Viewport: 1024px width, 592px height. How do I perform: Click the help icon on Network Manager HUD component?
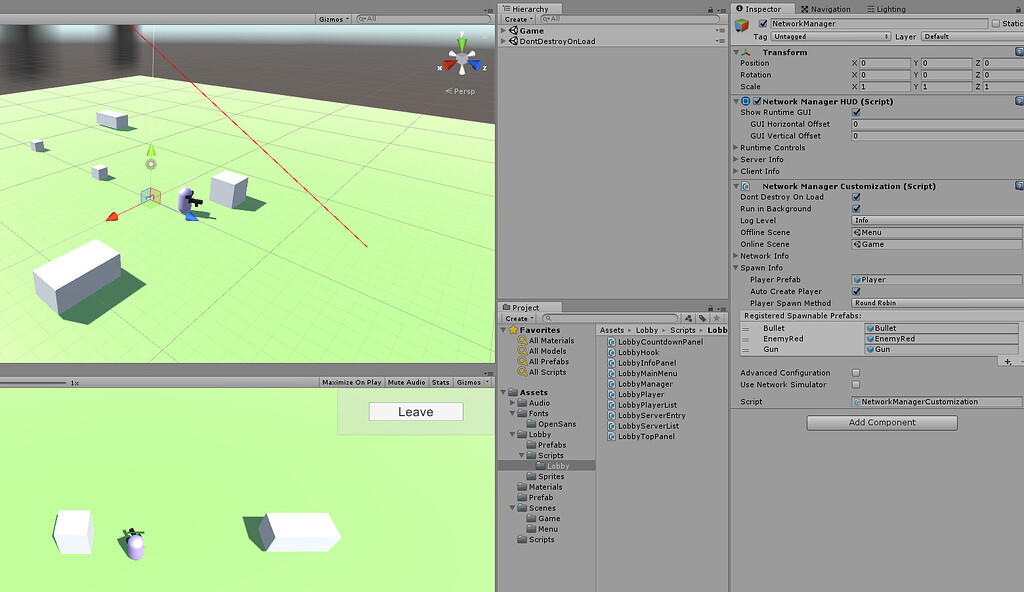click(1018, 101)
